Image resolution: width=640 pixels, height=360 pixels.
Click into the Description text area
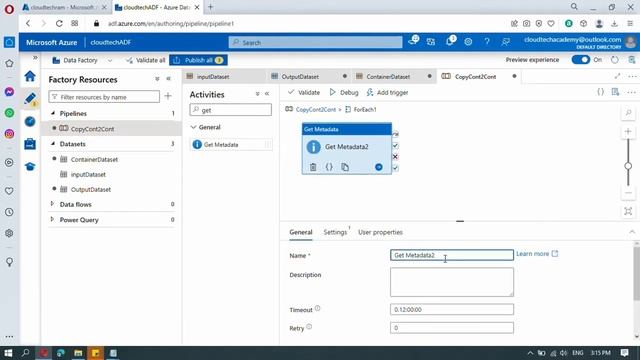[452, 282]
